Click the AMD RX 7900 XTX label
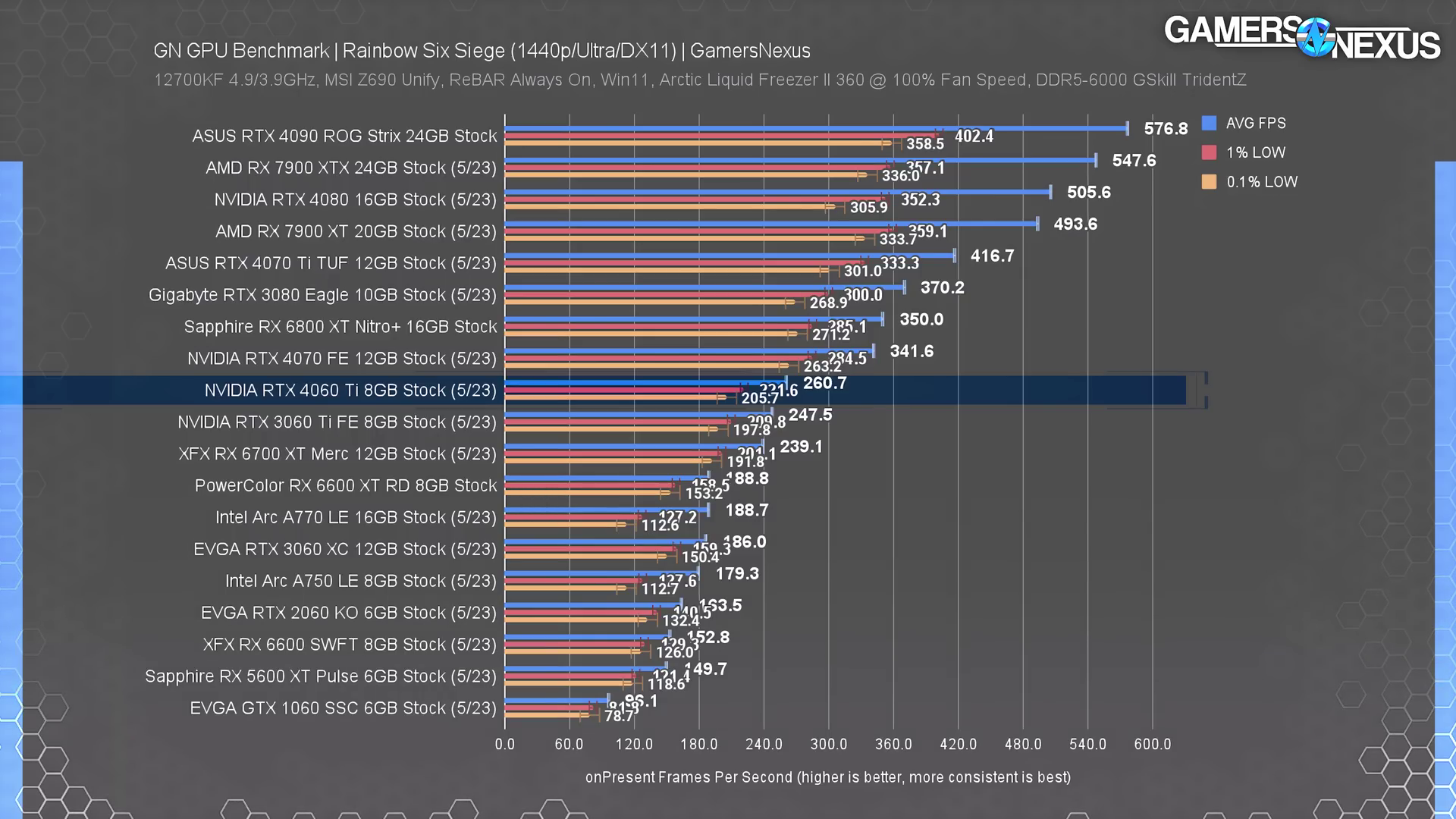 [x=350, y=168]
